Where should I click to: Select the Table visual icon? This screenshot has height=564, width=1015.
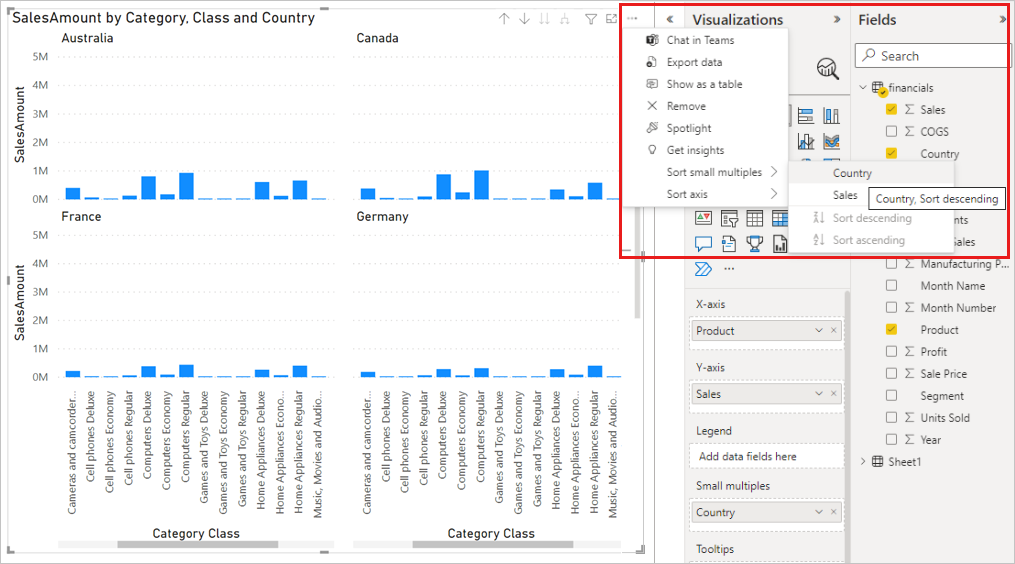755,219
